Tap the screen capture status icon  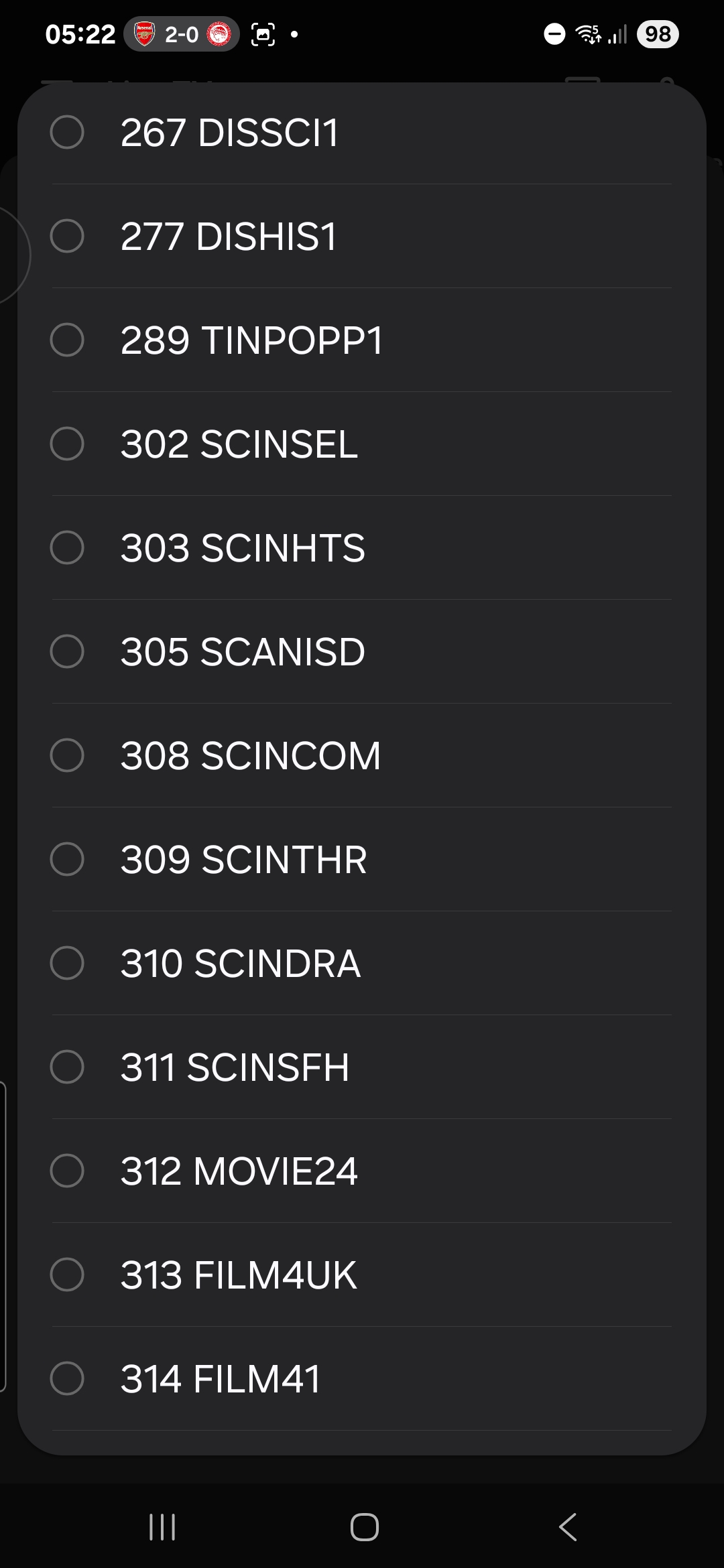(x=263, y=34)
